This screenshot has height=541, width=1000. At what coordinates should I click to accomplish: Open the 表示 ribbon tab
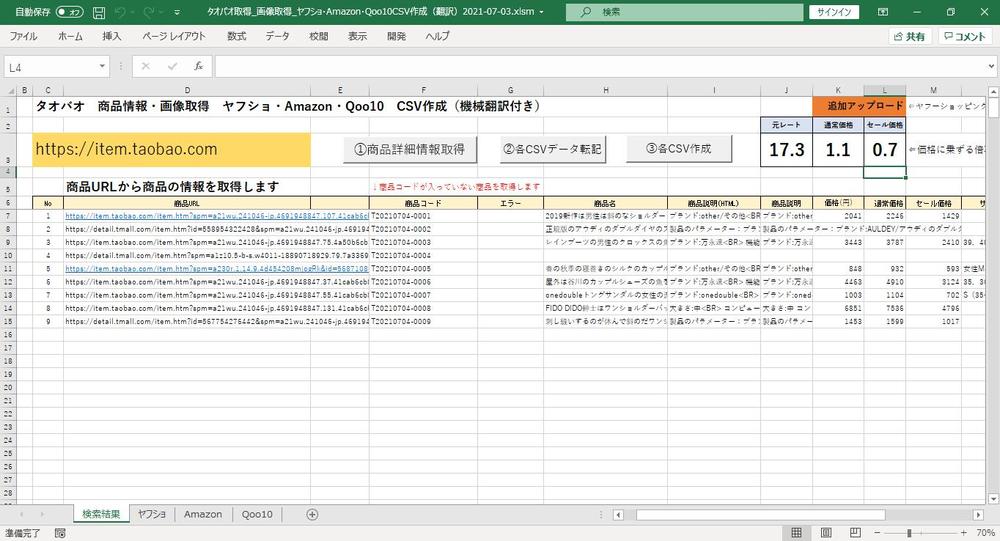pos(357,36)
